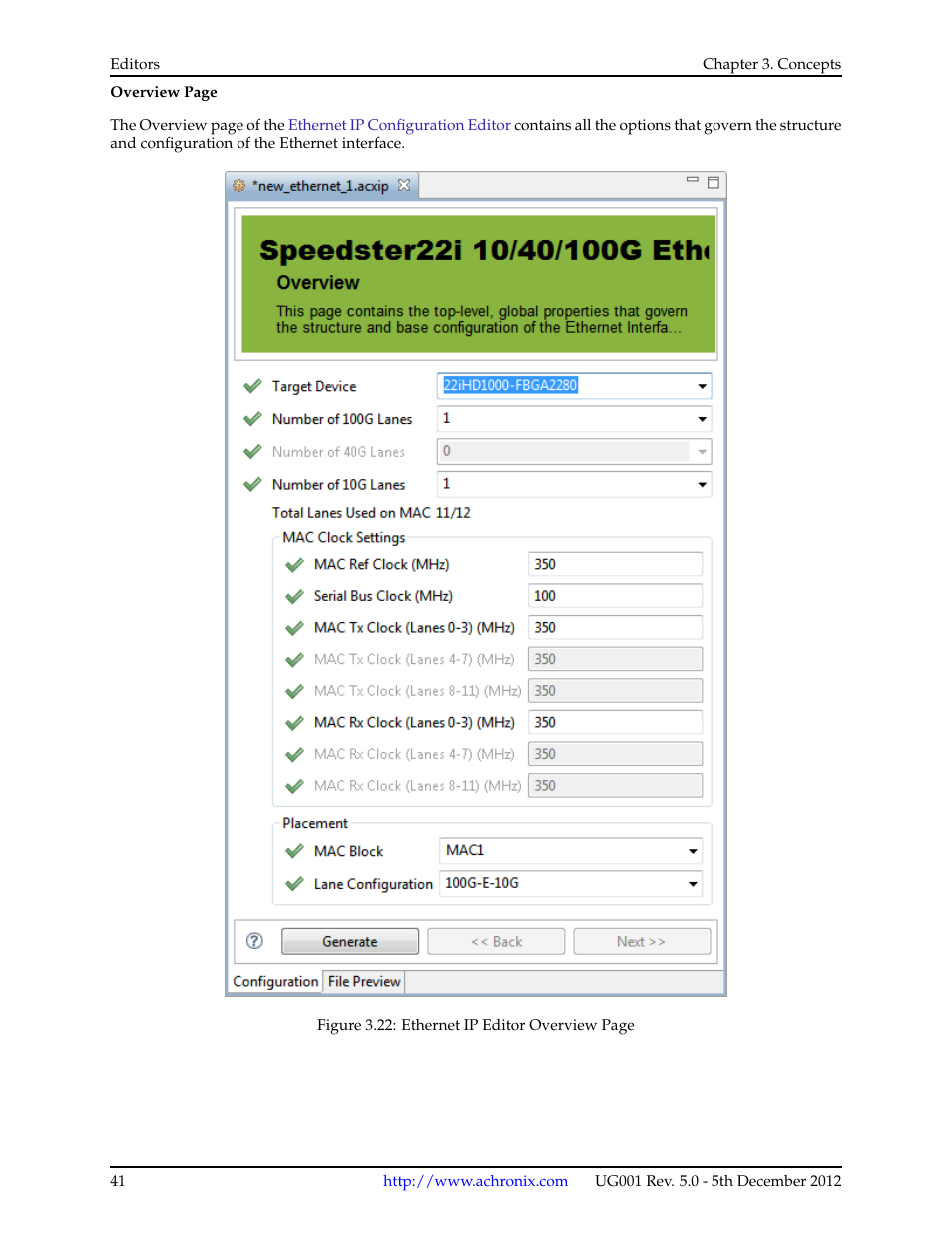Close the new_ethernet_1.acxip editor tab
Screen dimensions: 952x1233
[x=404, y=185]
